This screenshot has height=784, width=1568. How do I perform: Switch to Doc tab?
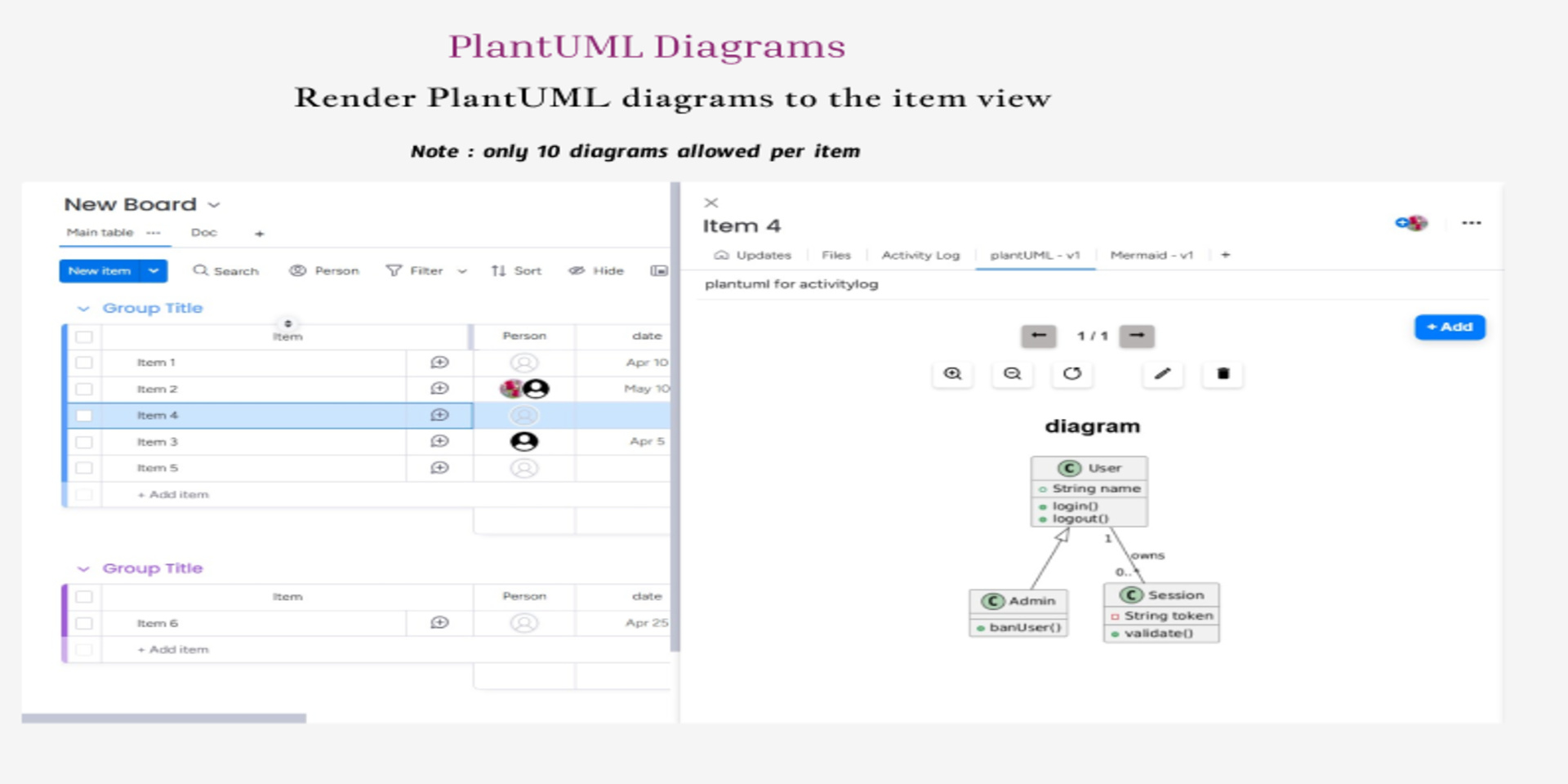pyautogui.click(x=204, y=233)
